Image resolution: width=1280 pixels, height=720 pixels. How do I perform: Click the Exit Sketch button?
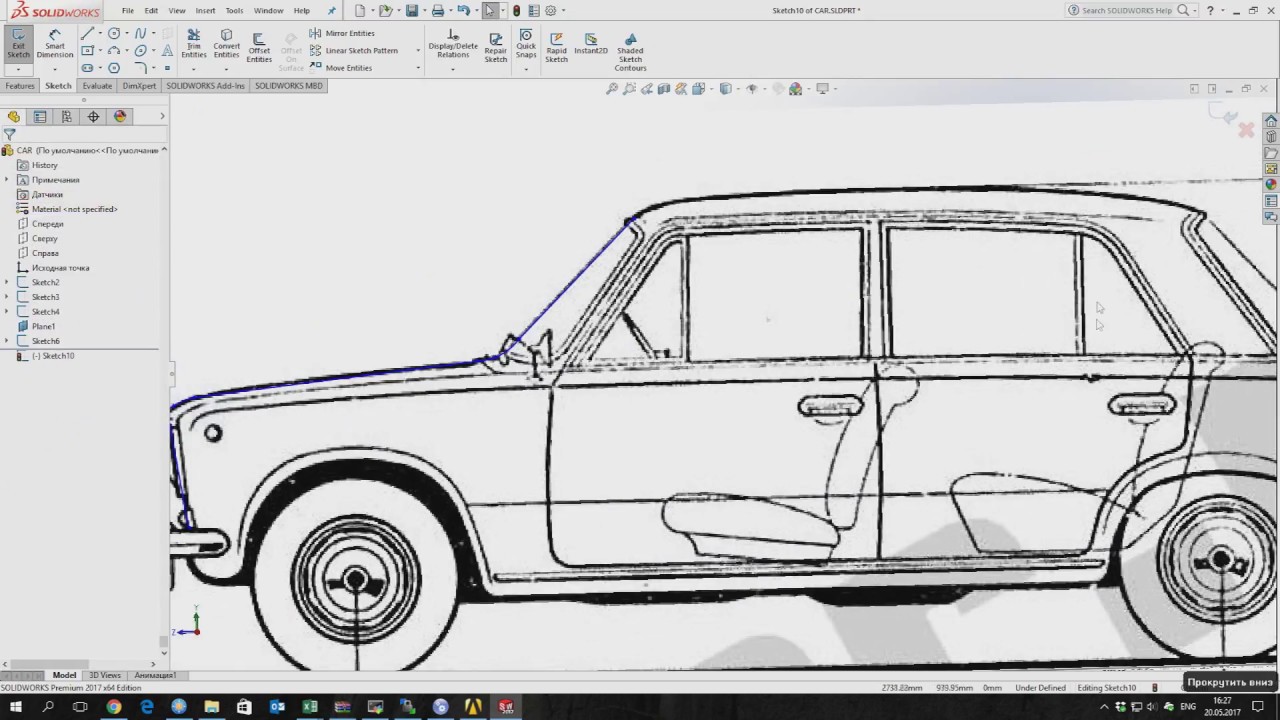(x=18, y=43)
